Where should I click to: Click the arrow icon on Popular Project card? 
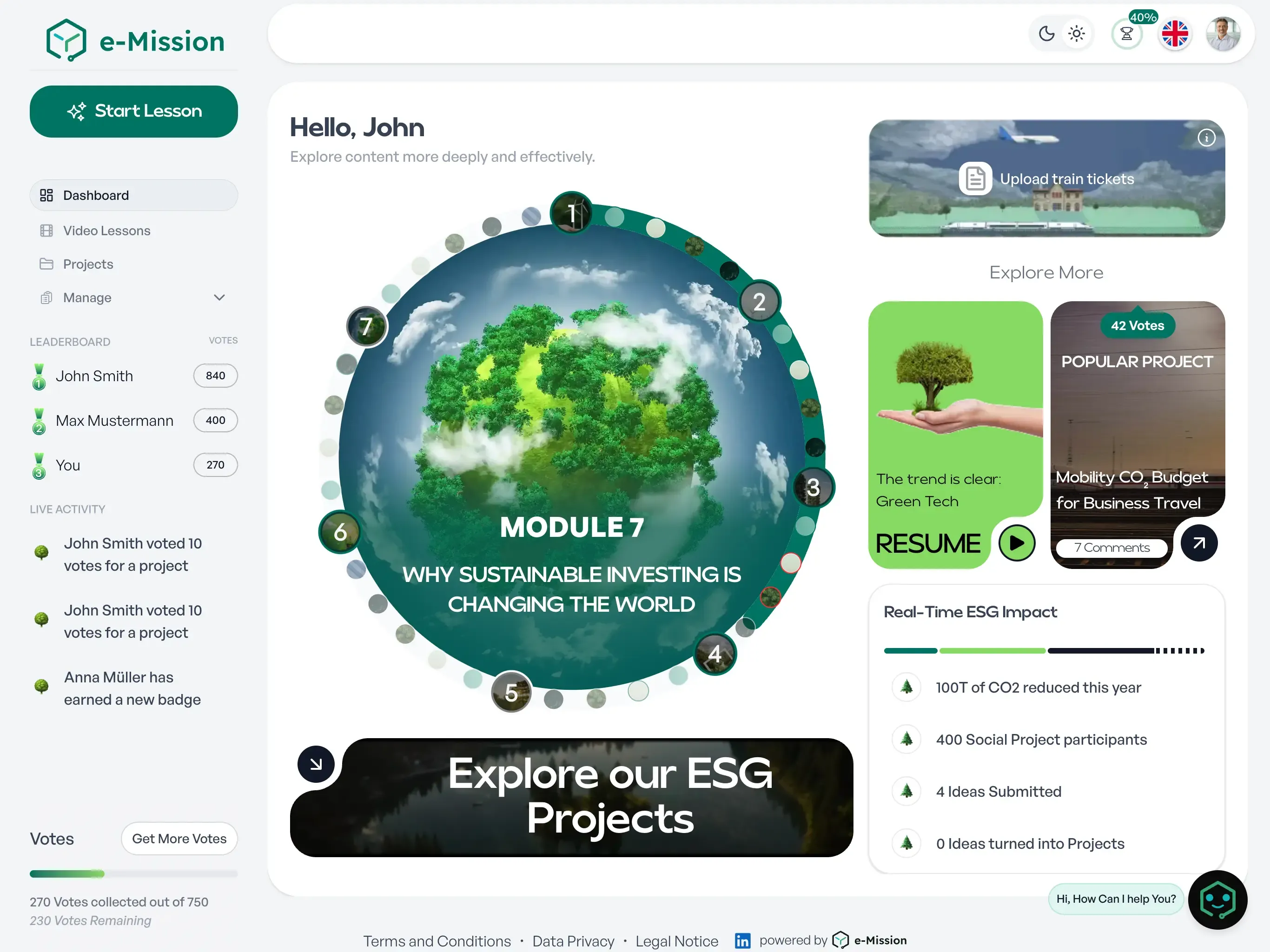pos(1199,542)
